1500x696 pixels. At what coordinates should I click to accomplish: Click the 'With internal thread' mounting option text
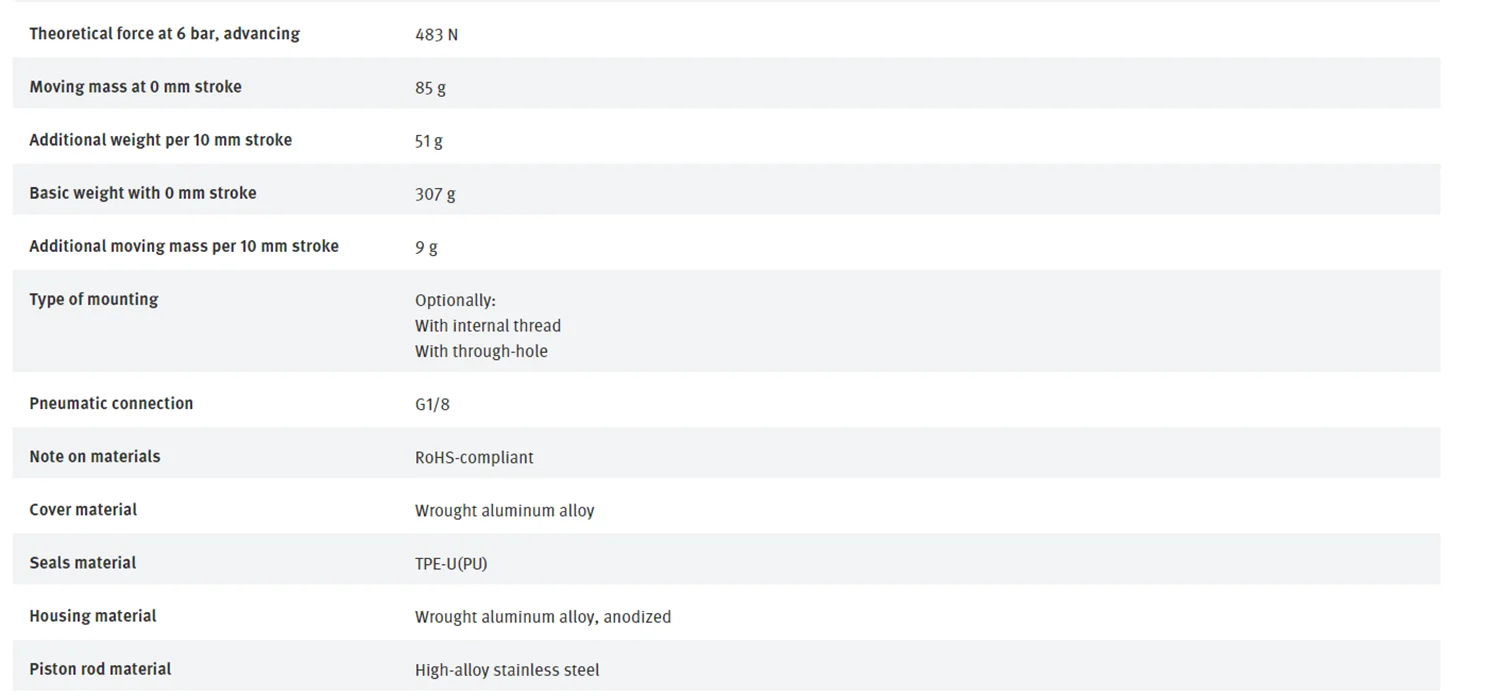click(488, 326)
